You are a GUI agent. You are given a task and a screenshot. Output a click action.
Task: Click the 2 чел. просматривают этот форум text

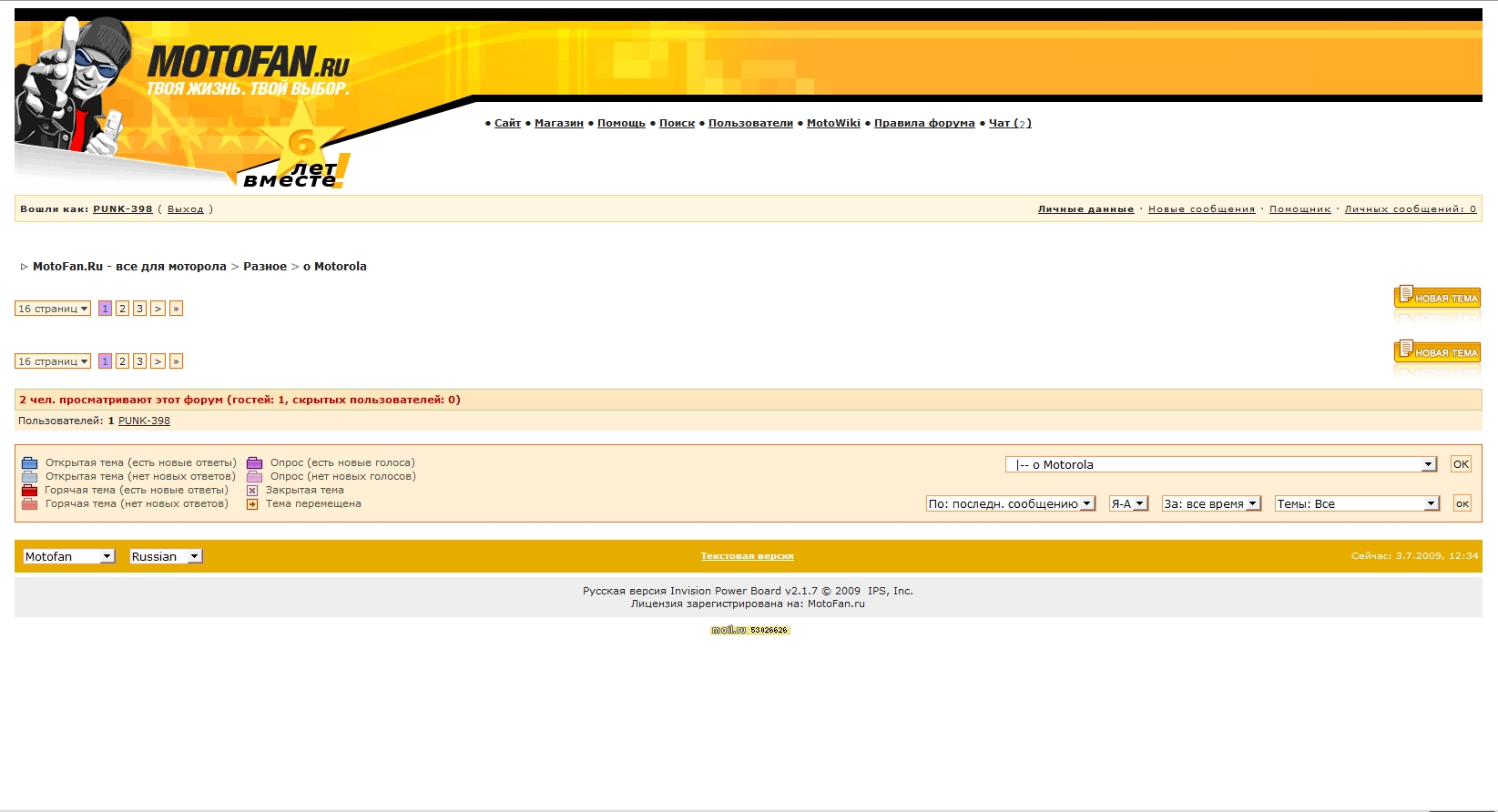click(239, 400)
